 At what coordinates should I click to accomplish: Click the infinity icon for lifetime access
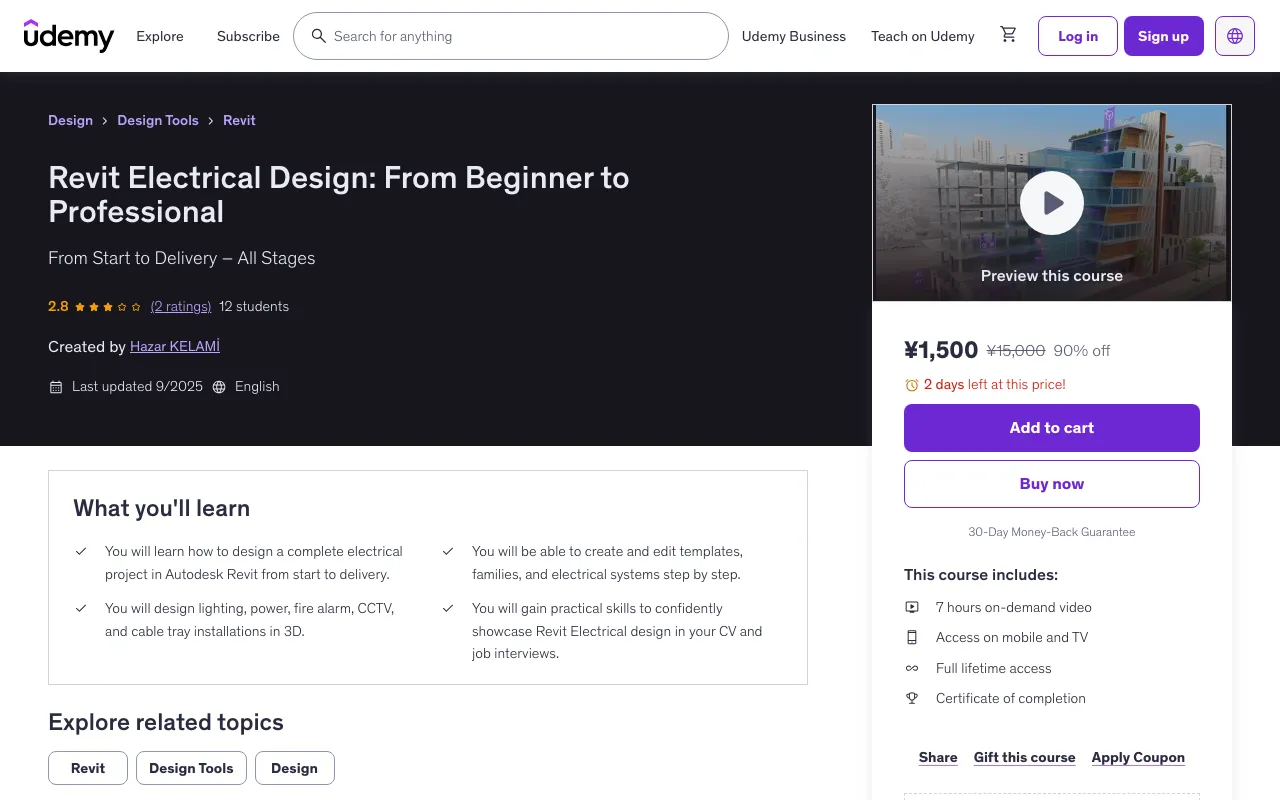(911, 668)
